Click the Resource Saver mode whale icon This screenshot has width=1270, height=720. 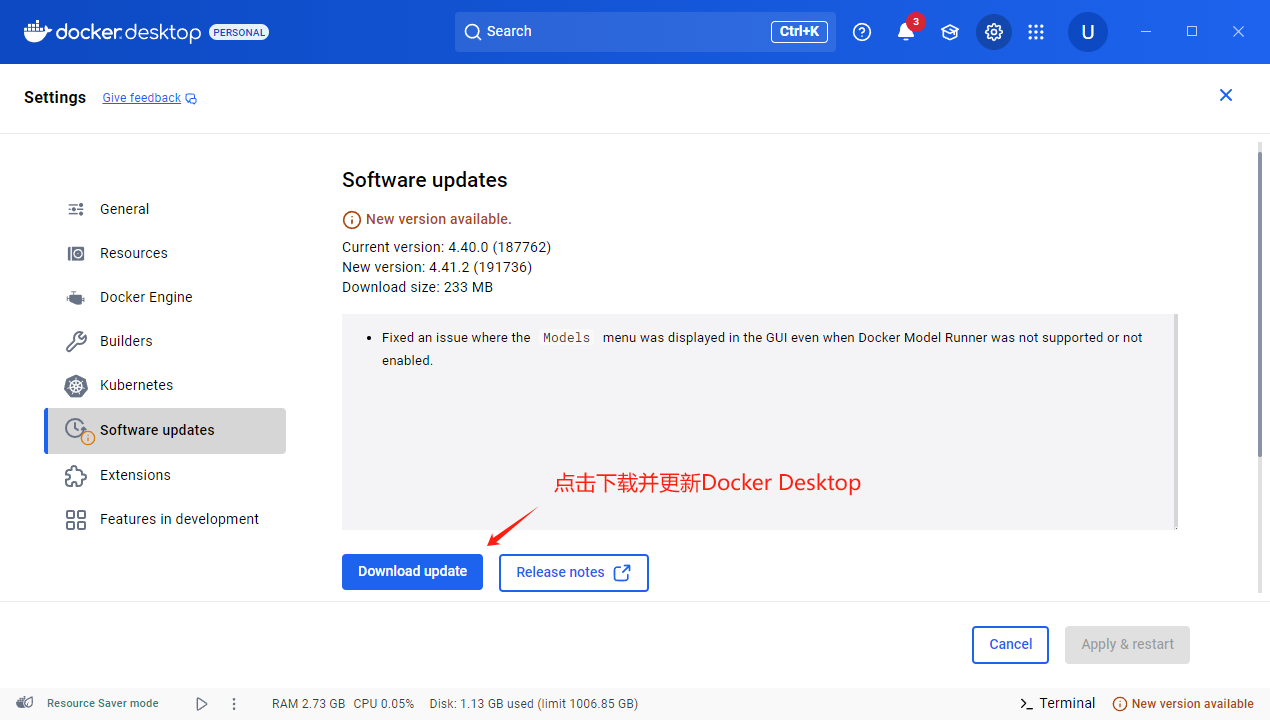click(x=26, y=703)
